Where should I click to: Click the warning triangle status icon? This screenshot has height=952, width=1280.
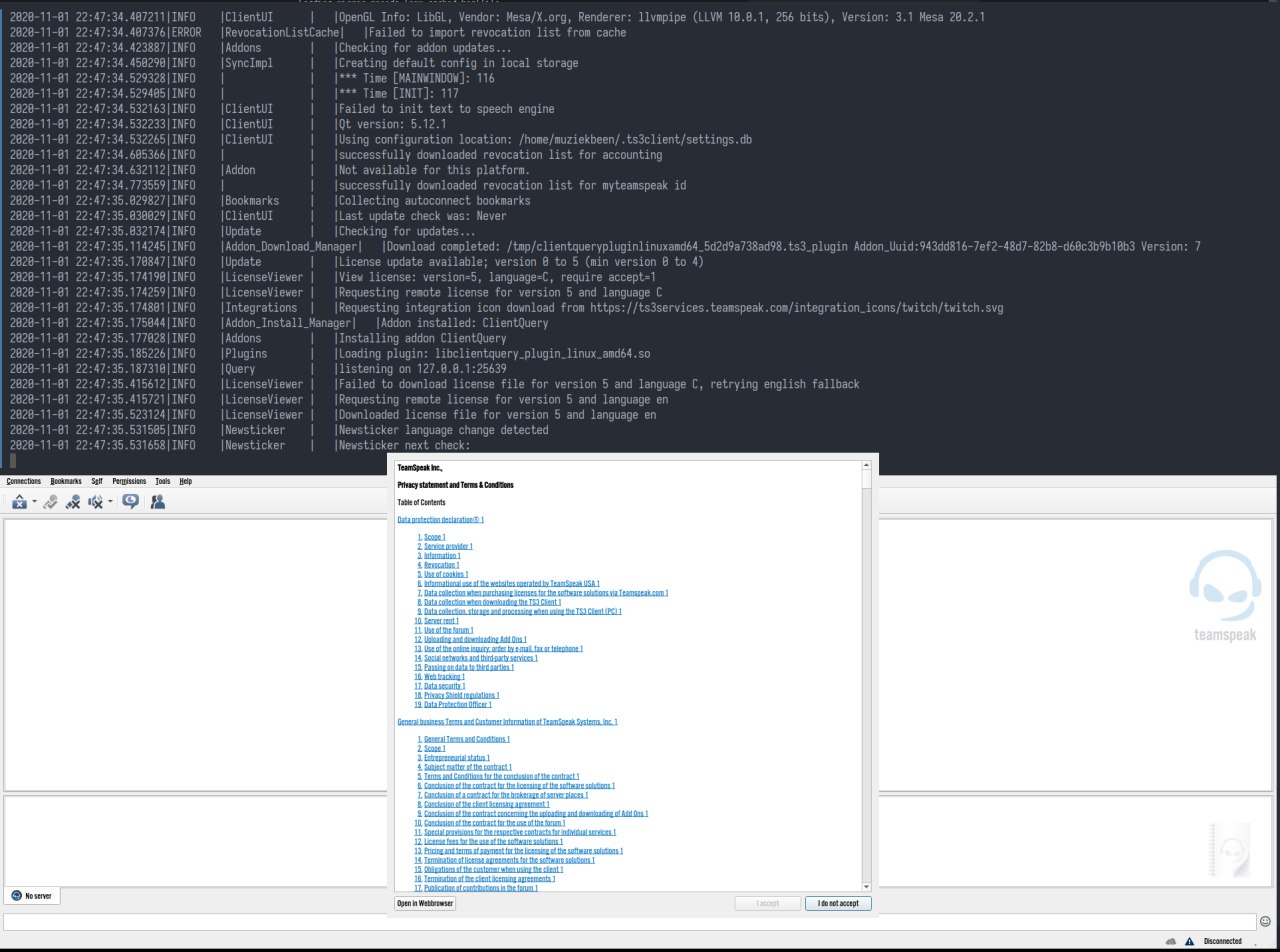click(1189, 942)
